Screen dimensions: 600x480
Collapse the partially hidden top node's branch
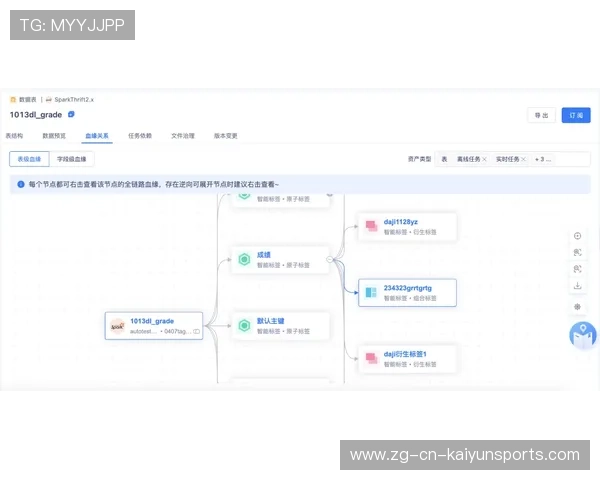[x=330, y=194]
